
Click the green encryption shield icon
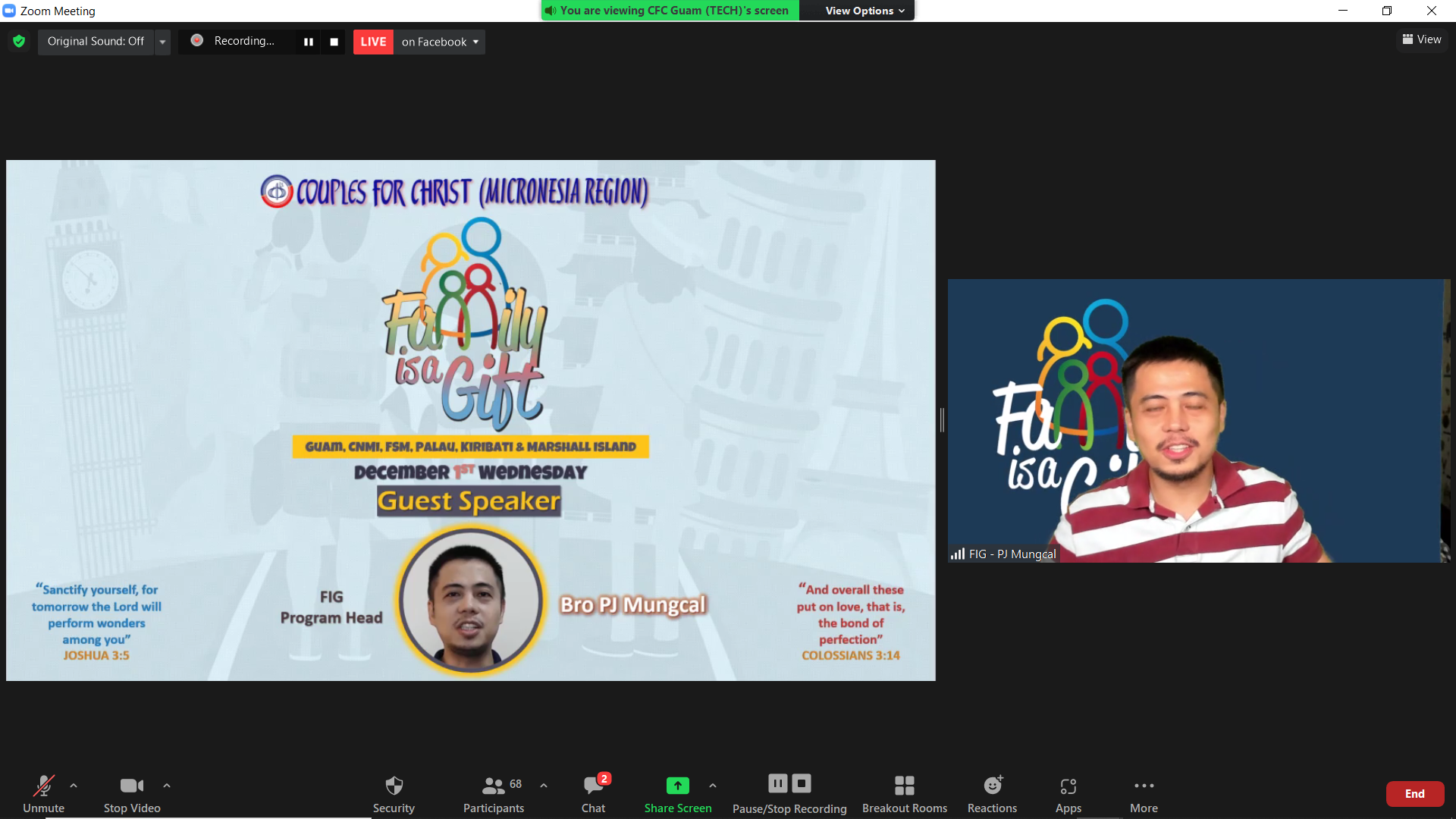[19, 41]
